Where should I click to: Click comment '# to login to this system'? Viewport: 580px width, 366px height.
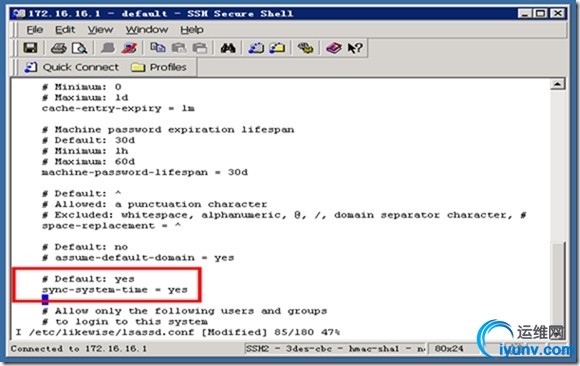pos(125,322)
